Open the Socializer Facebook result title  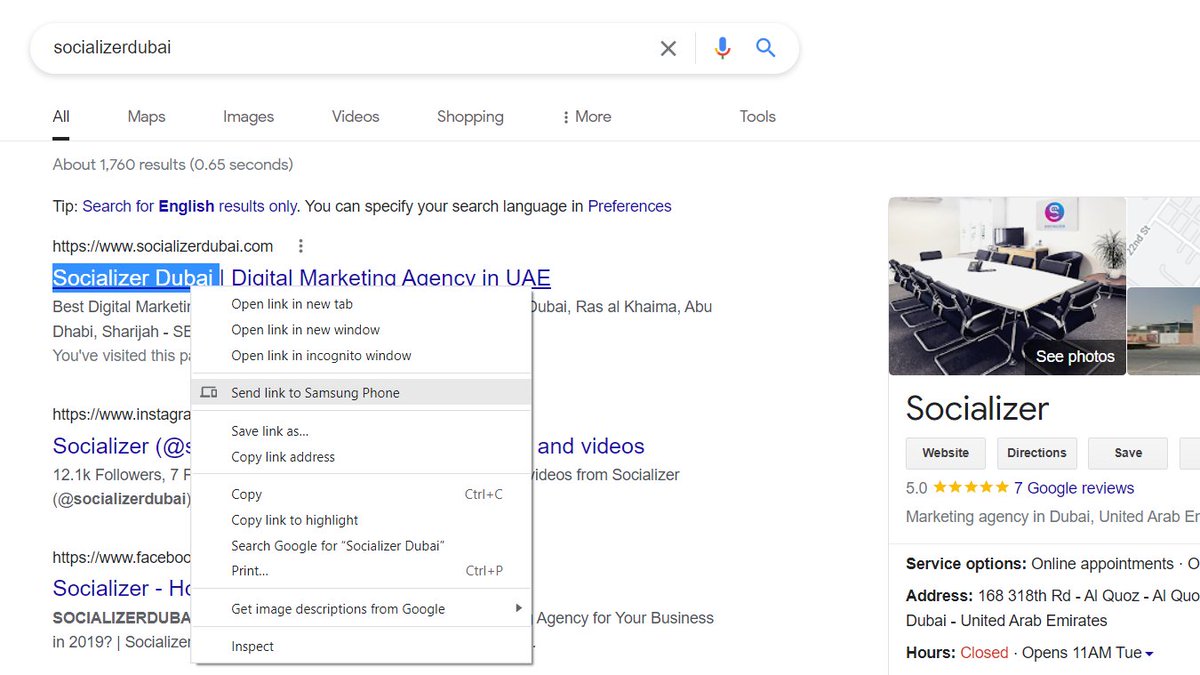(121, 588)
